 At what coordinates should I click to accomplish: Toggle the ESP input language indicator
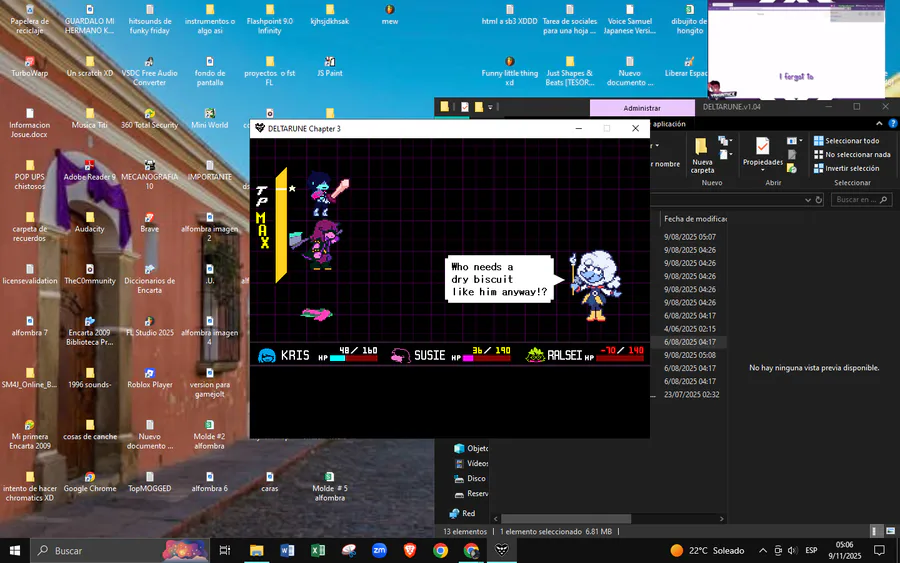[811, 550]
